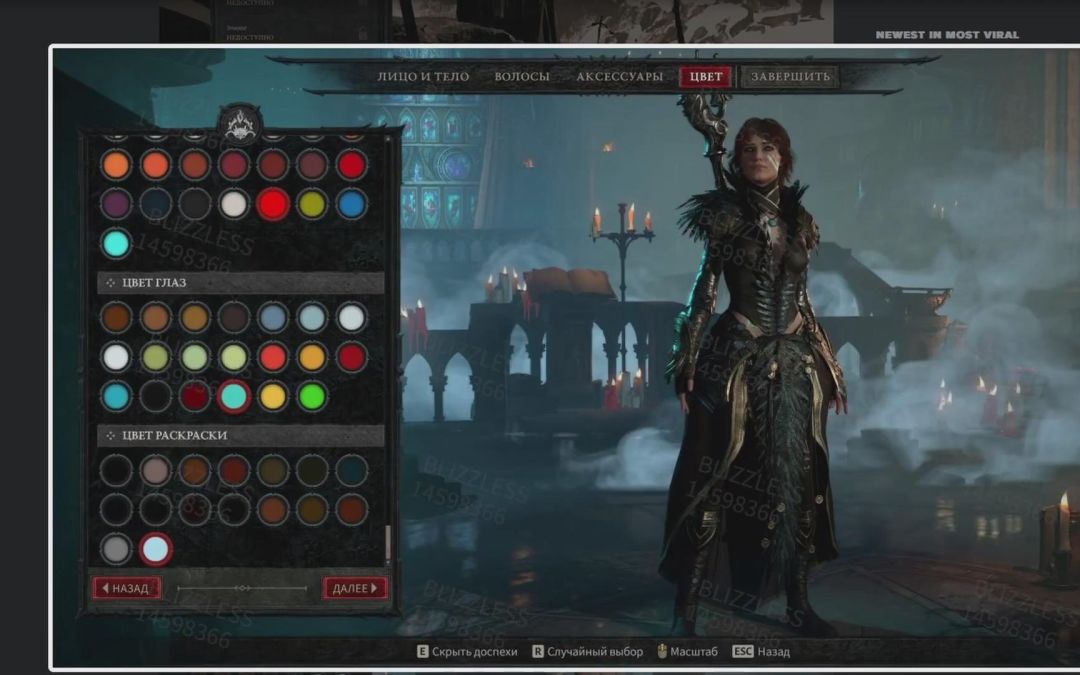Image resolution: width=1080 pixels, height=675 pixels.
Task: Collapse the ЦВЕТ РАСКРАСКИ section header
Action: pos(240,435)
